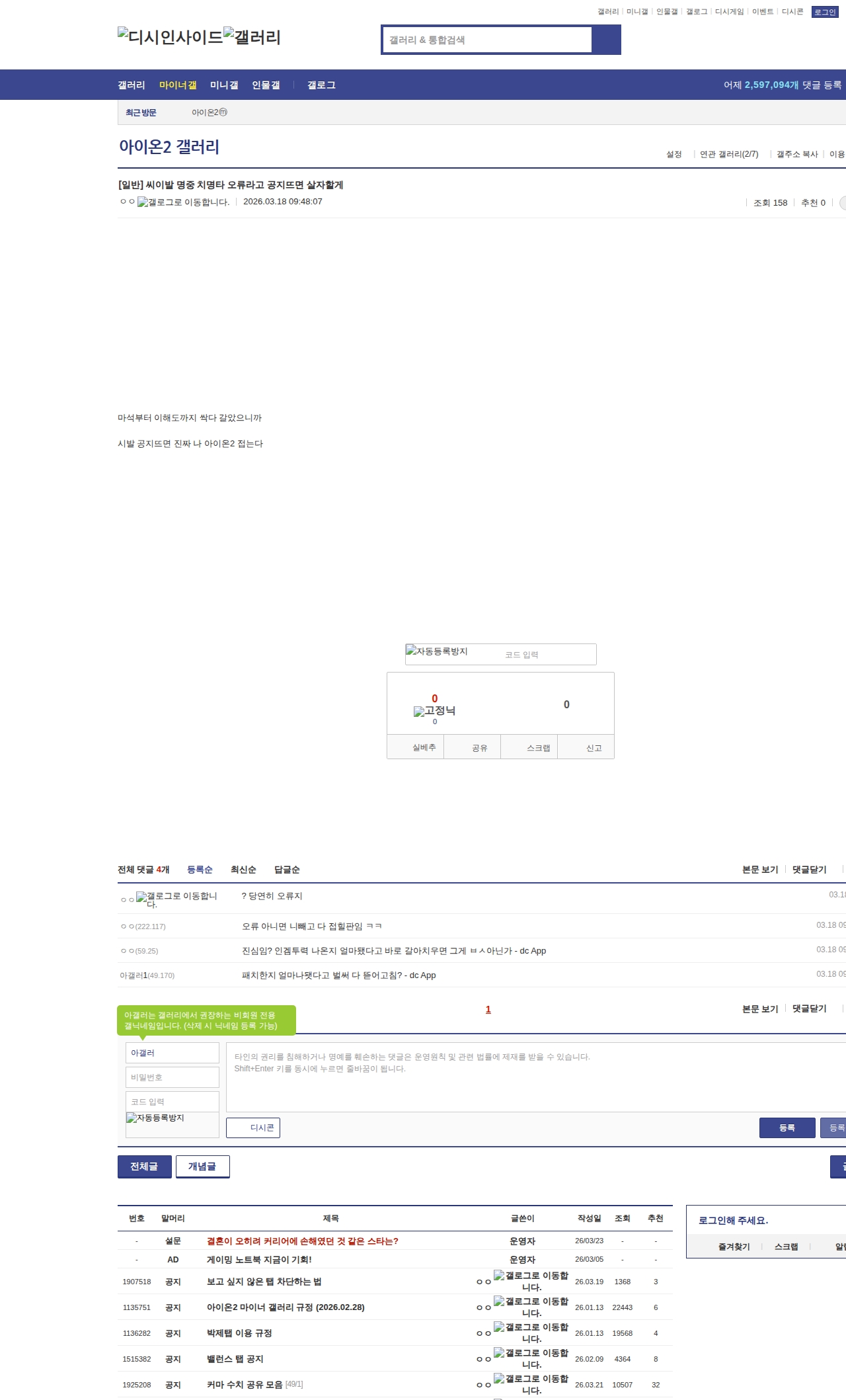Open 디시콘 from the top utility links
The width and height of the screenshot is (846, 1400).
click(x=792, y=12)
